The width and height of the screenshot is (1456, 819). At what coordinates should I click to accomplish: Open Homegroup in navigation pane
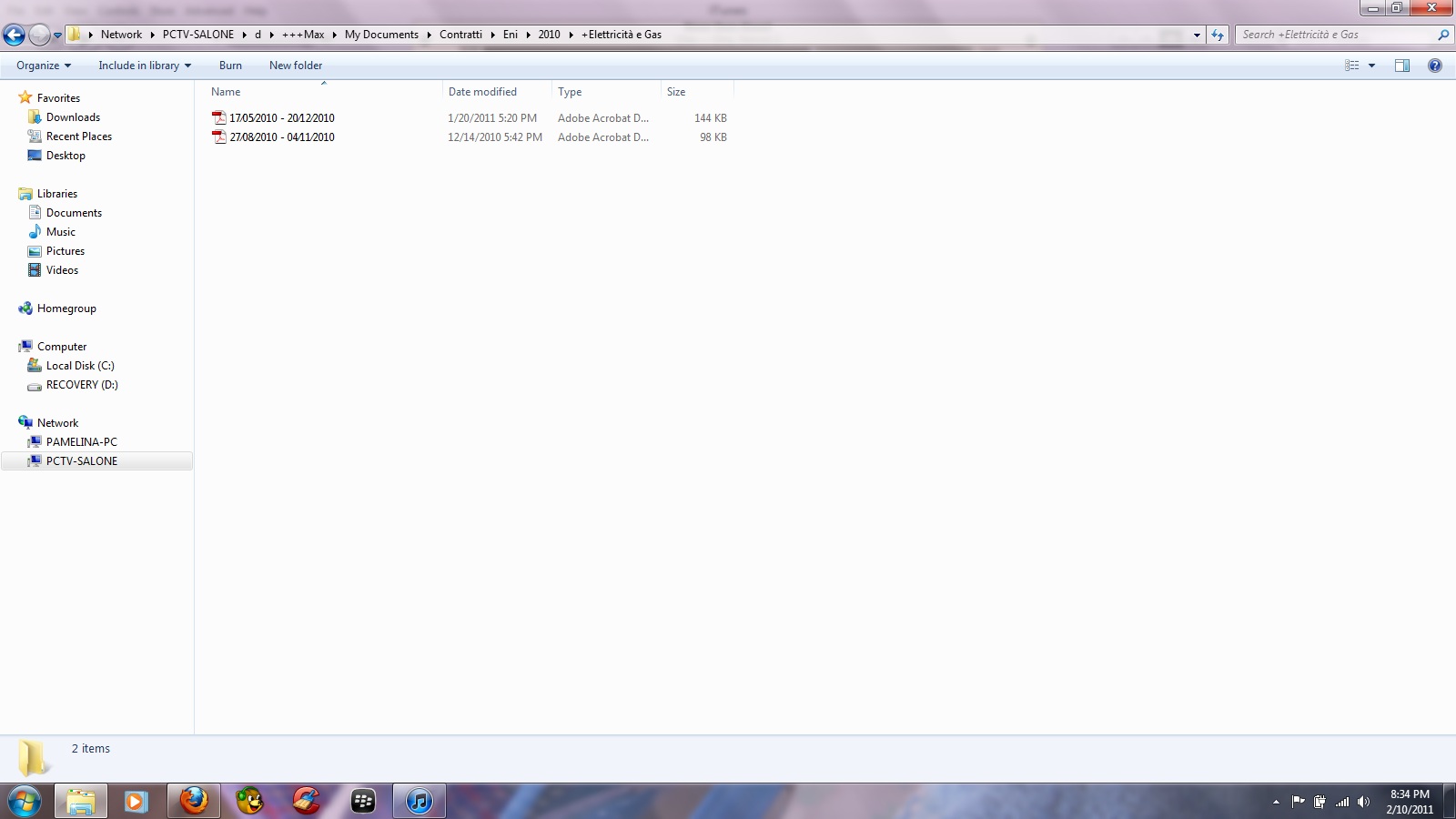click(66, 308)
